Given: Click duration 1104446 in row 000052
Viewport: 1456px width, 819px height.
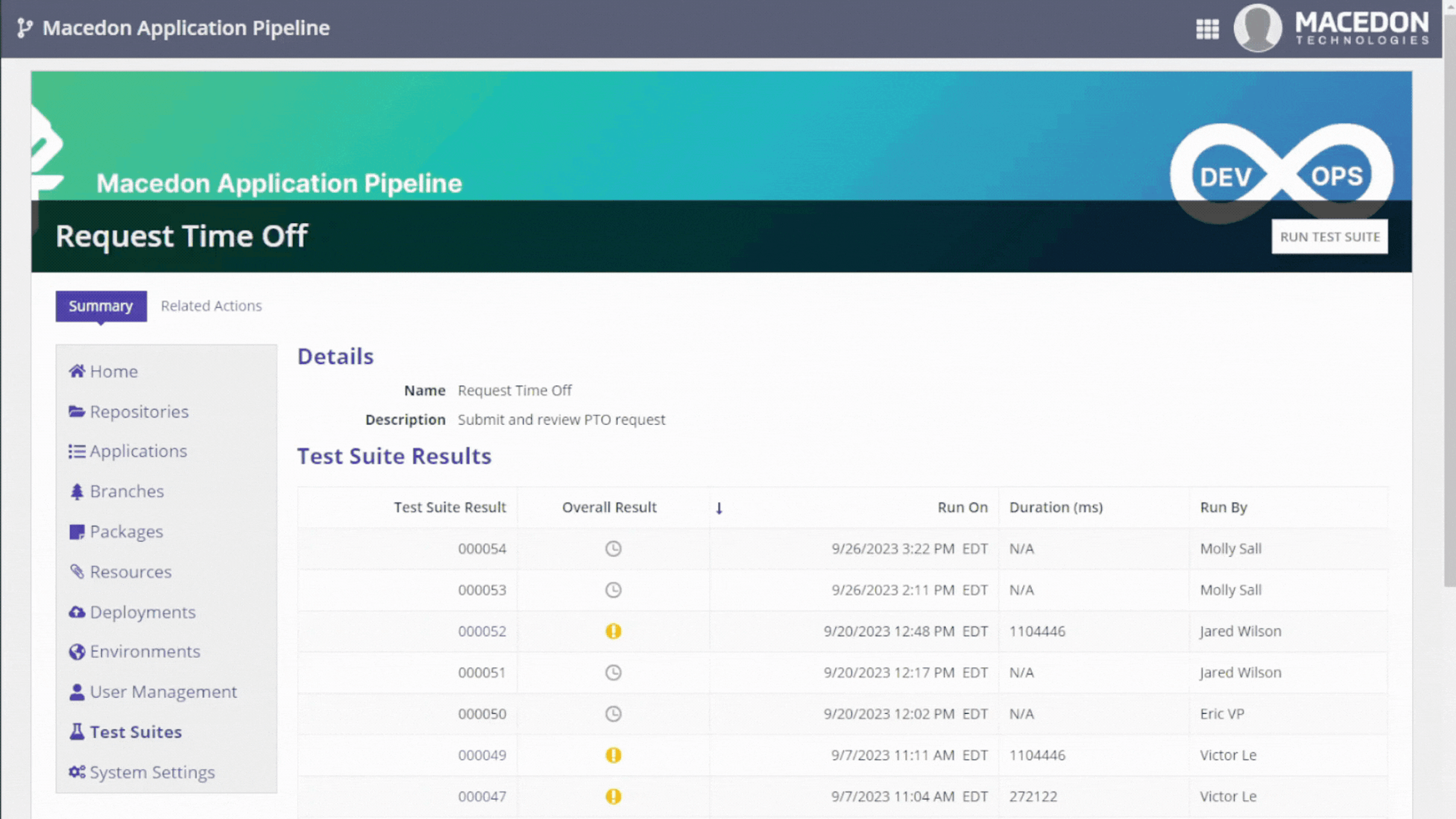Looking at the screenshot, I should pos(1037,631).
